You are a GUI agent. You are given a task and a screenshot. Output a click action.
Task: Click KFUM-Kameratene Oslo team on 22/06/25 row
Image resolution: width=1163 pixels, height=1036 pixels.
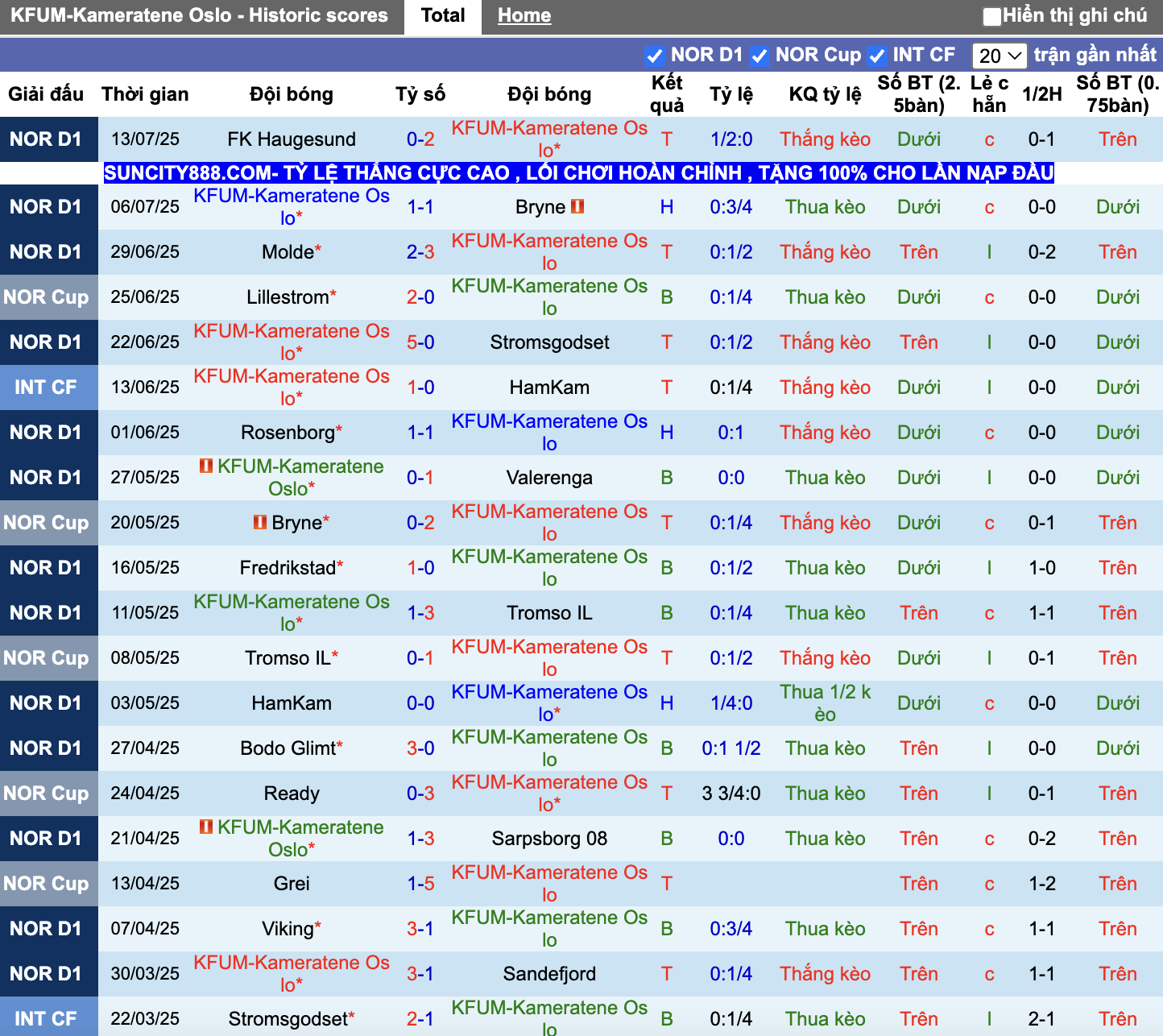click(292, 342)
